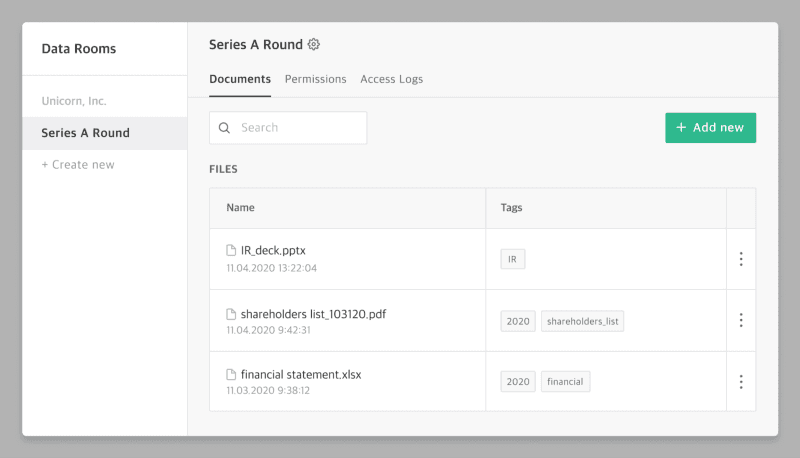Click the shareholders_list tag
800x458 pixels.
point(583,321)
